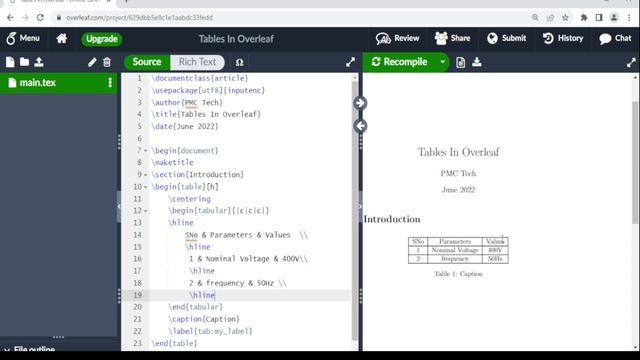This screenshot has width=640, height=360.
Task: Open project History
Action: [563, 38]
